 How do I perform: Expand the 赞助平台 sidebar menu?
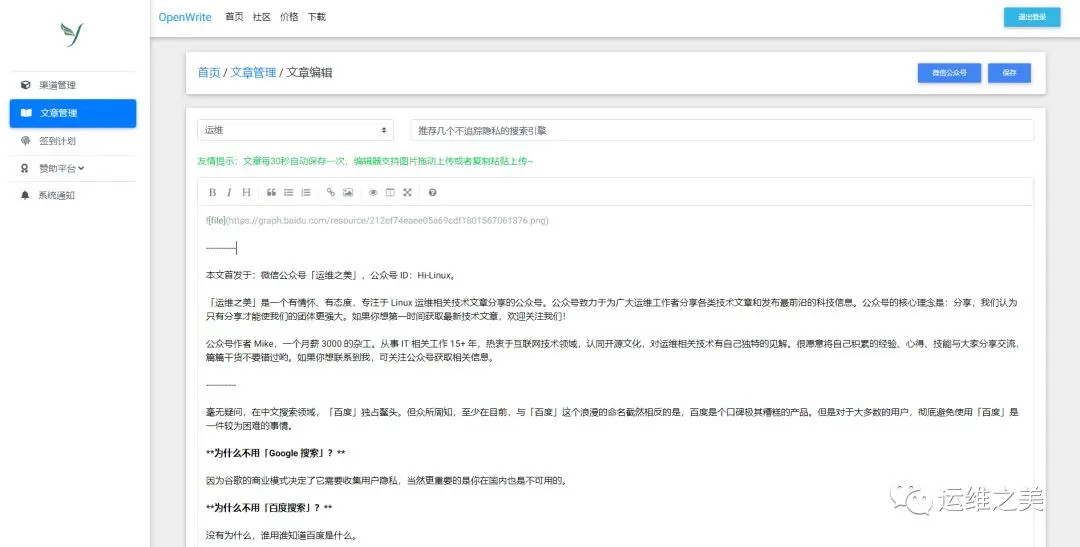(x=73, y=169)
